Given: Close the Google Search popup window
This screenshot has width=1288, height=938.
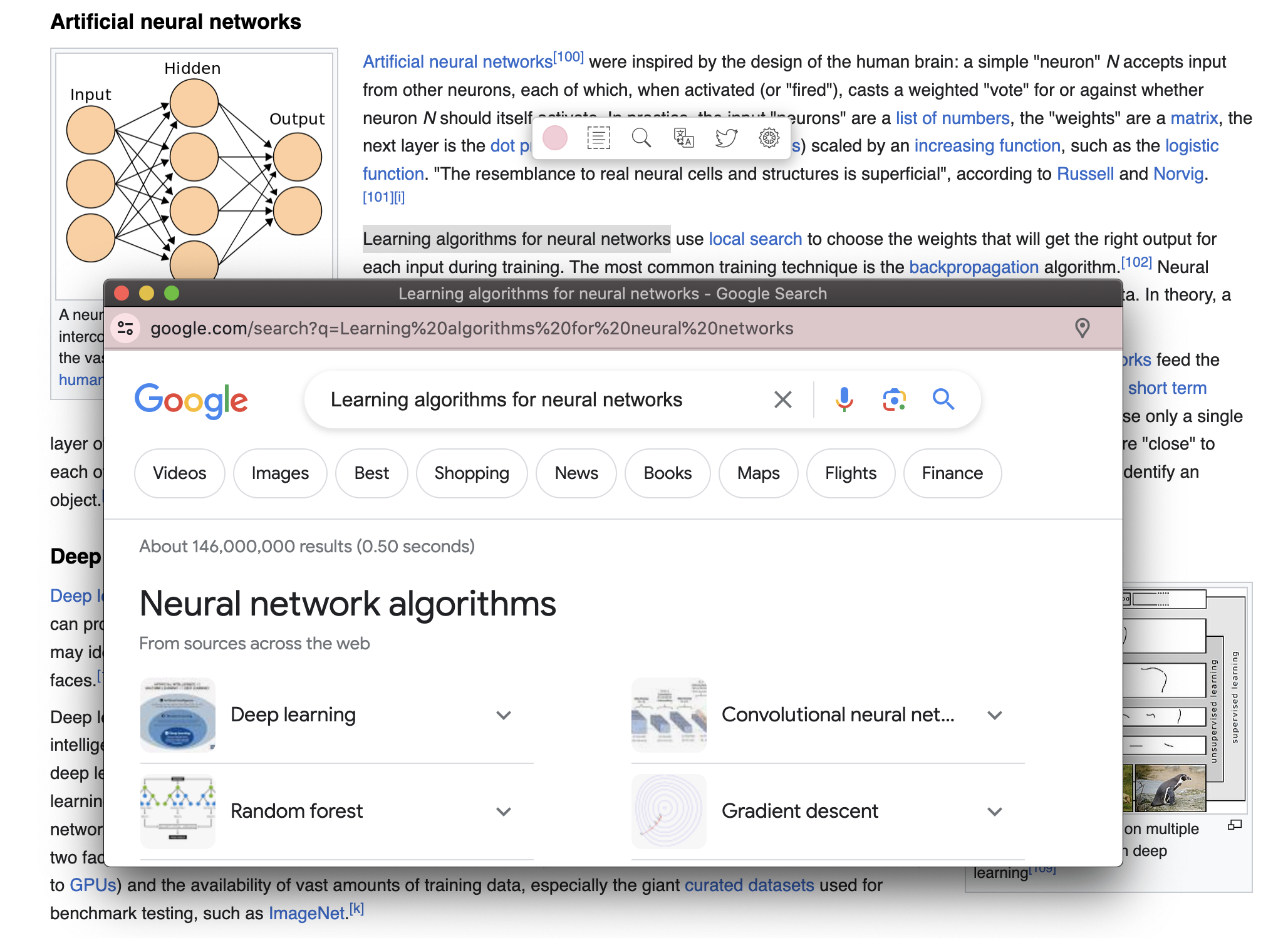Looking at the screenshot, I should point(122,293).
